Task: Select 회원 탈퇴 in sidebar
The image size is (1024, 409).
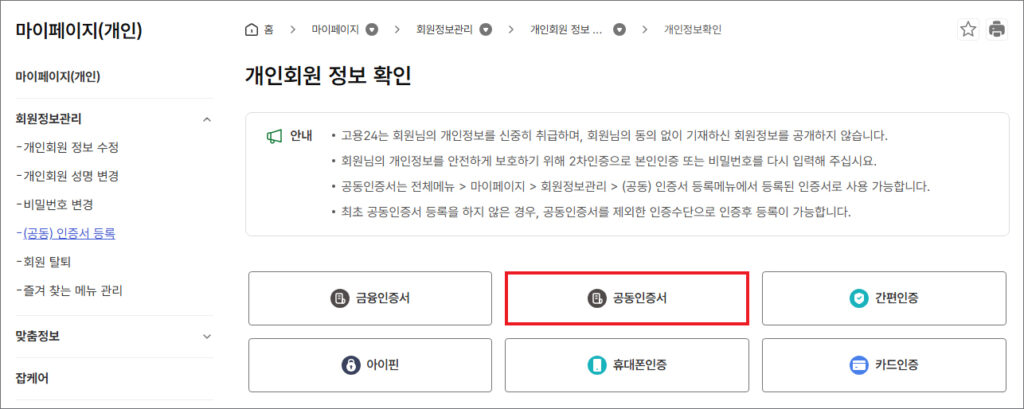Action: click(x=47, y=262)
